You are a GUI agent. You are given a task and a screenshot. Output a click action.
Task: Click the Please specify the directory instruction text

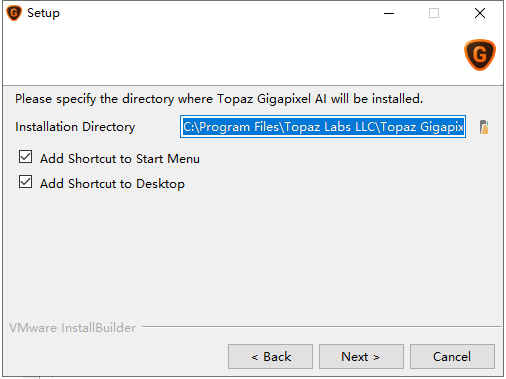pyautogui.click(x=219, y=99)
